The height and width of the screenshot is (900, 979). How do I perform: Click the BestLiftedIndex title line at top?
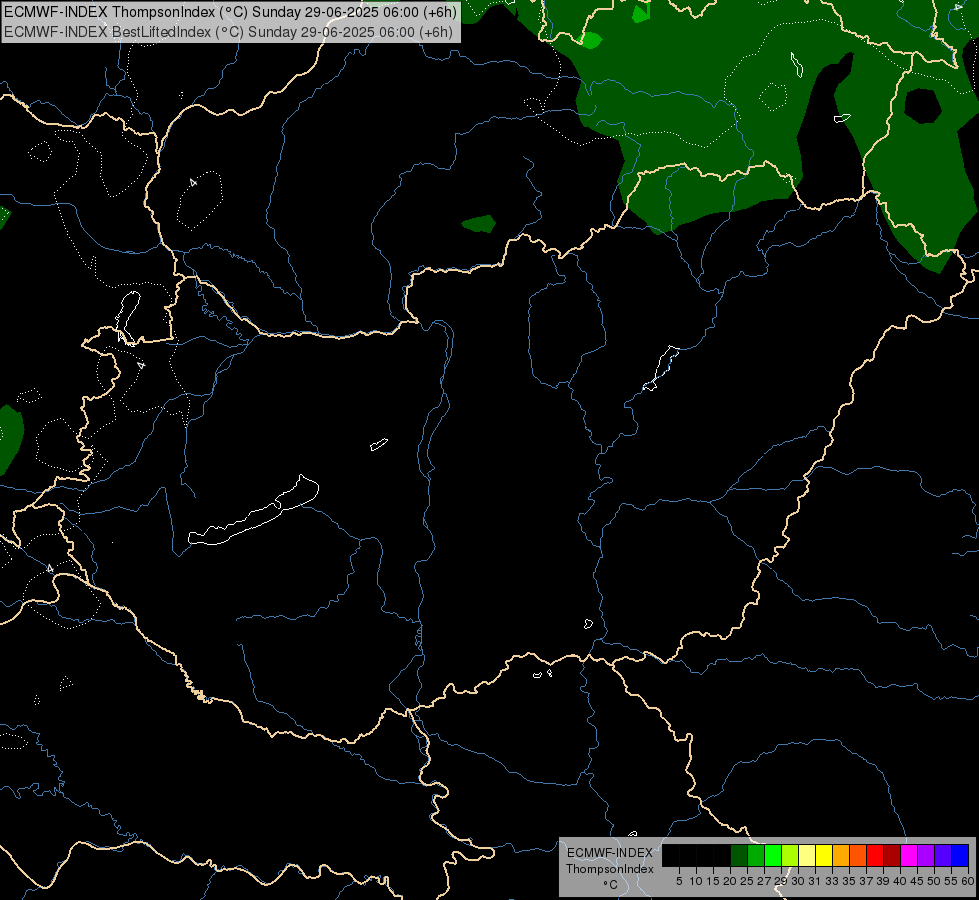click(x=229, y=32)
